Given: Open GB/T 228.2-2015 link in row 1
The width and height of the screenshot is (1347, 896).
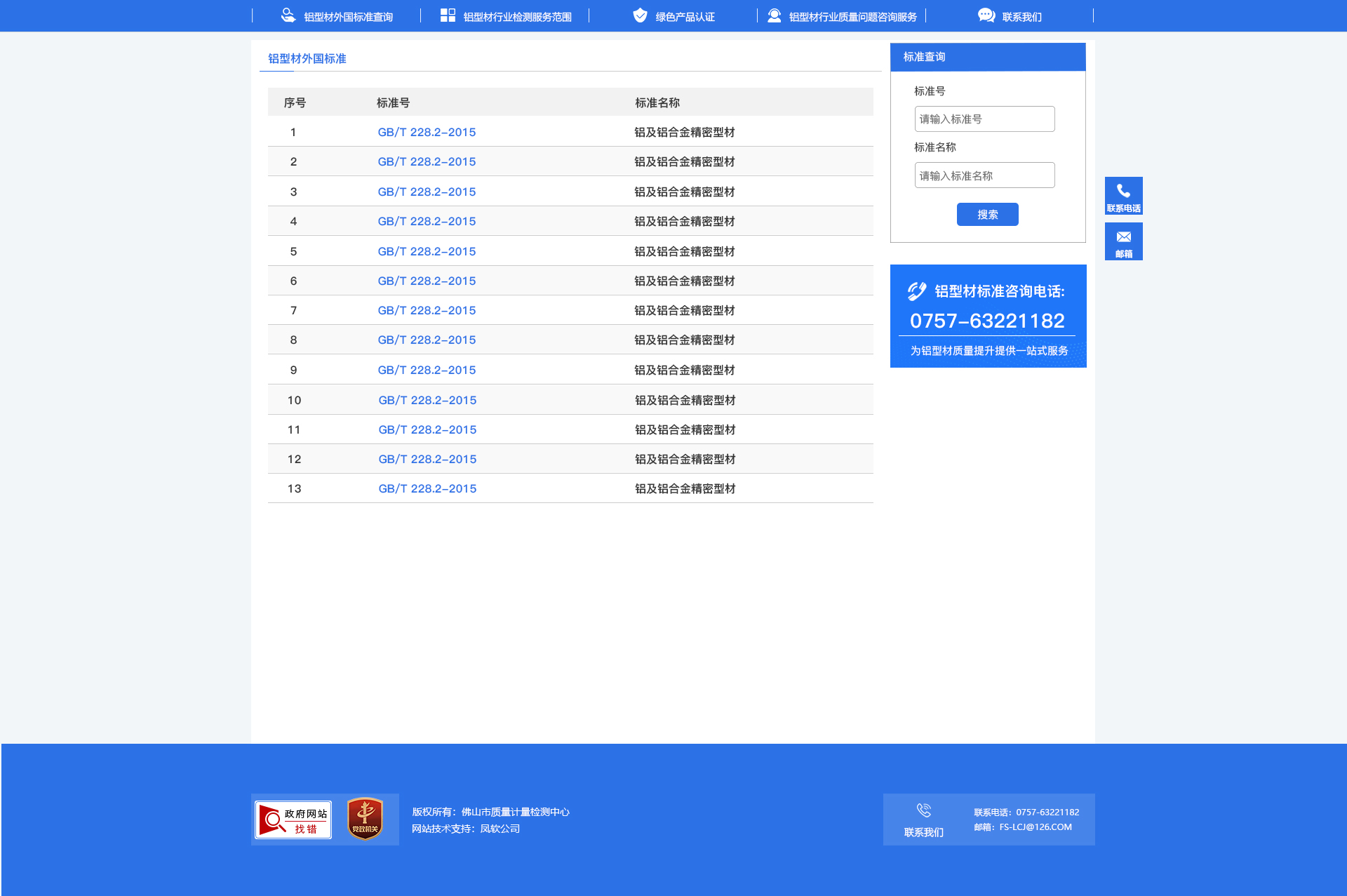Looking at the screenshot, I should click(427, 132).
